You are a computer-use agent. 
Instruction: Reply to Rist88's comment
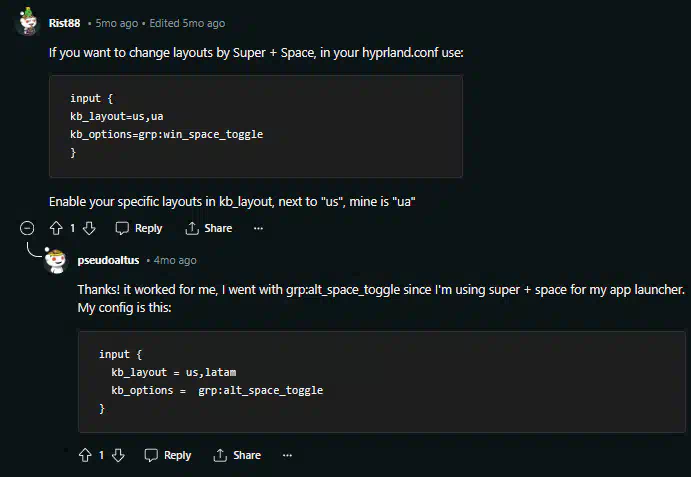[x=139, y=228]
